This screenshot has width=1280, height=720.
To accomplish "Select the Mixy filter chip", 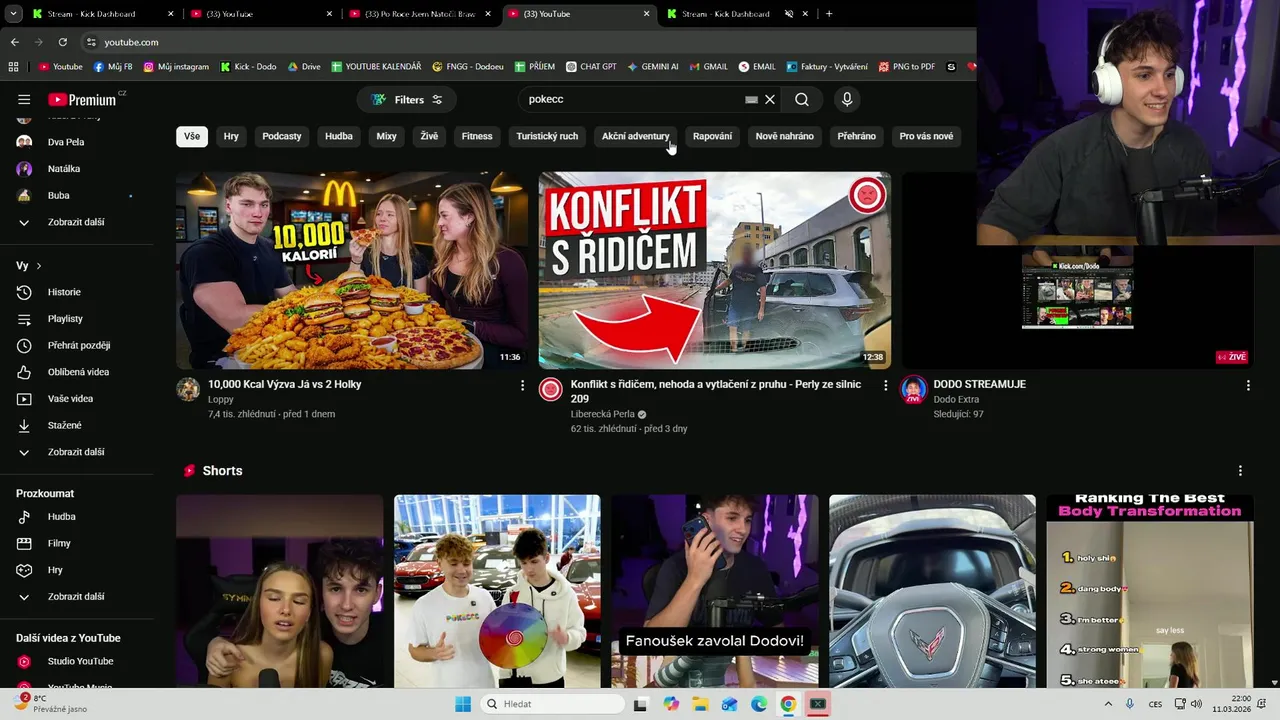I will tap(386, 136).
